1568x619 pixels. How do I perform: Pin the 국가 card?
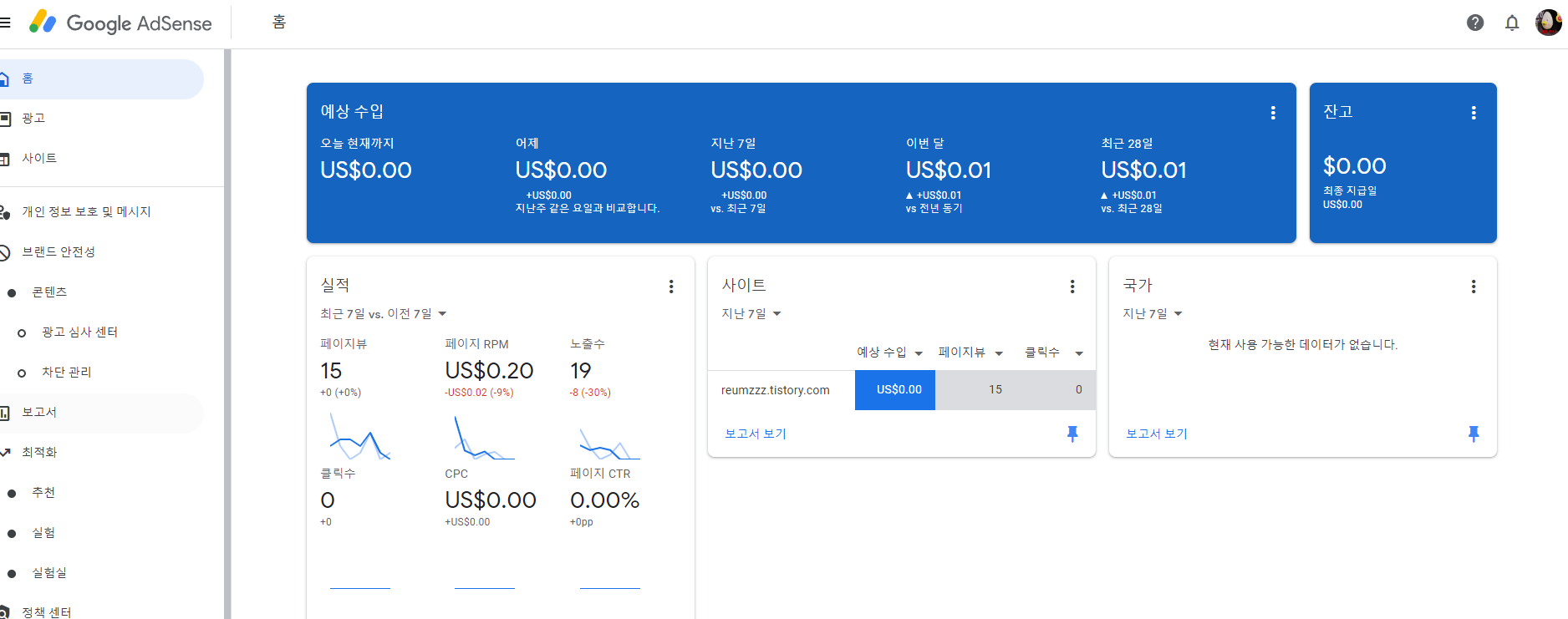click(1474, 434)
